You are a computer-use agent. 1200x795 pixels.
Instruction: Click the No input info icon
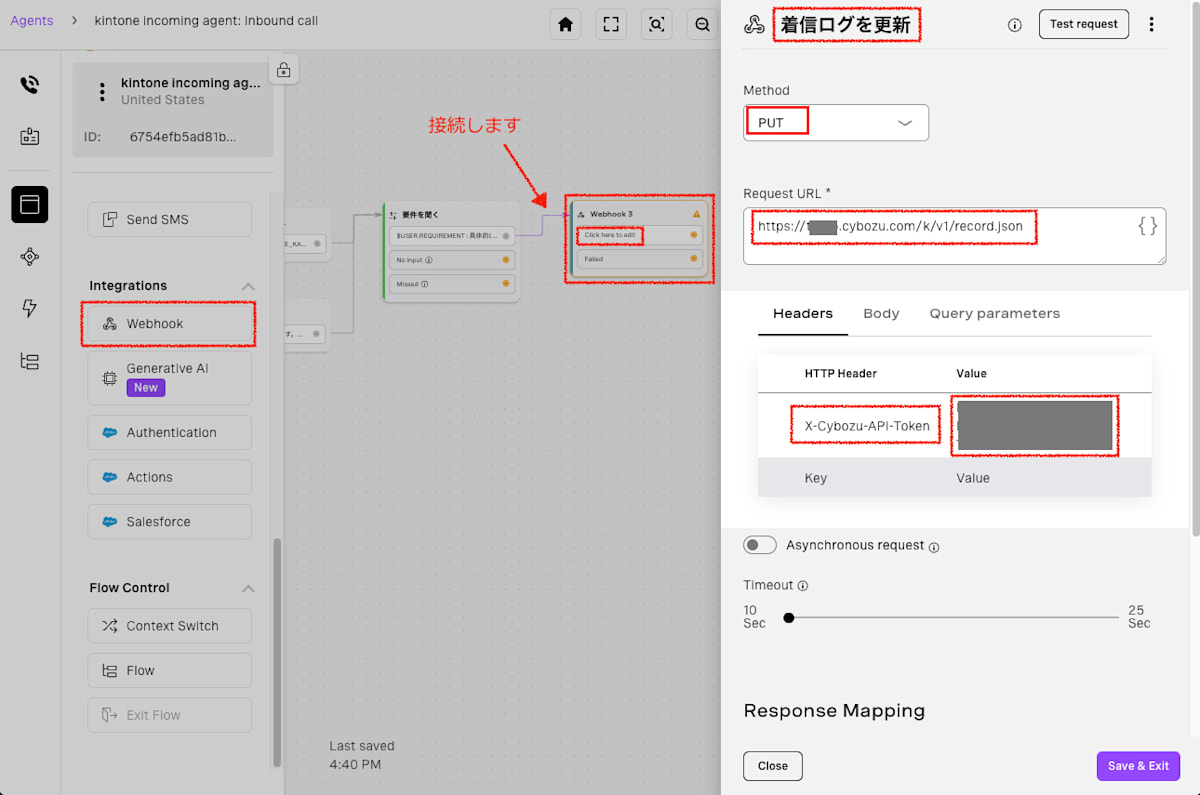tap(429, 260)
